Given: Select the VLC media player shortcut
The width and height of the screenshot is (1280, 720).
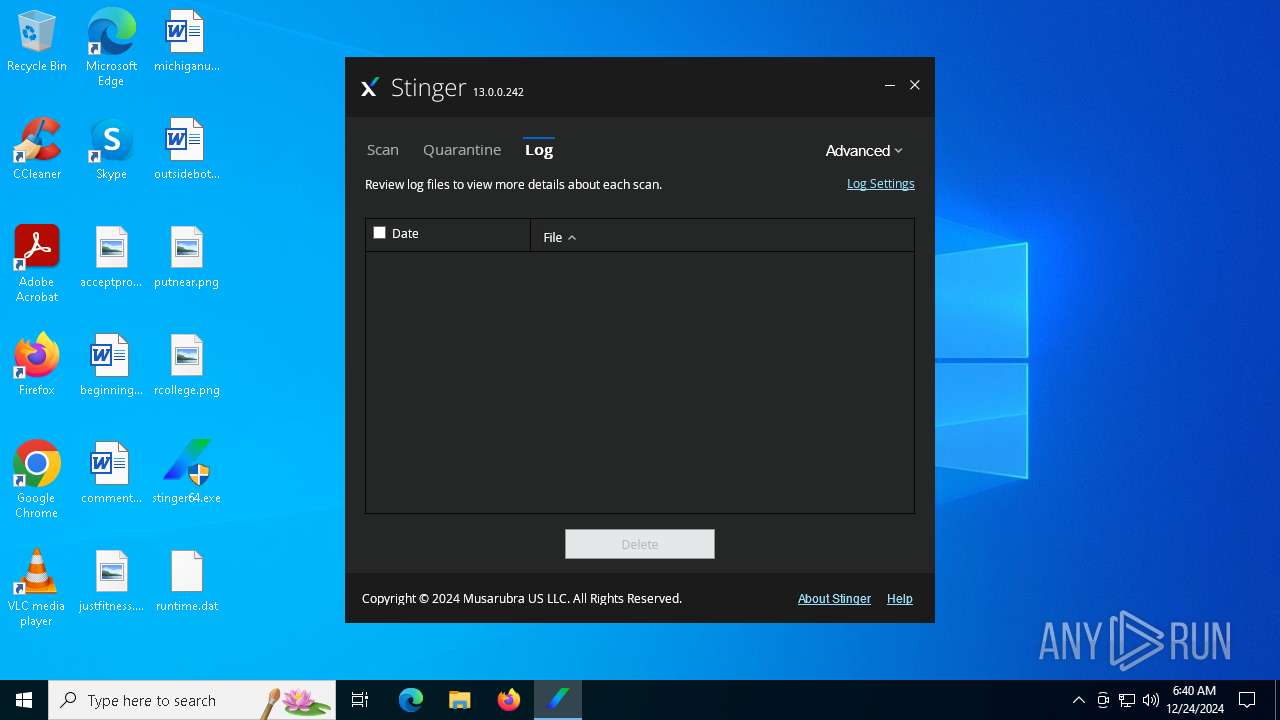Looking at the screenshot, I should click(37, 588).
